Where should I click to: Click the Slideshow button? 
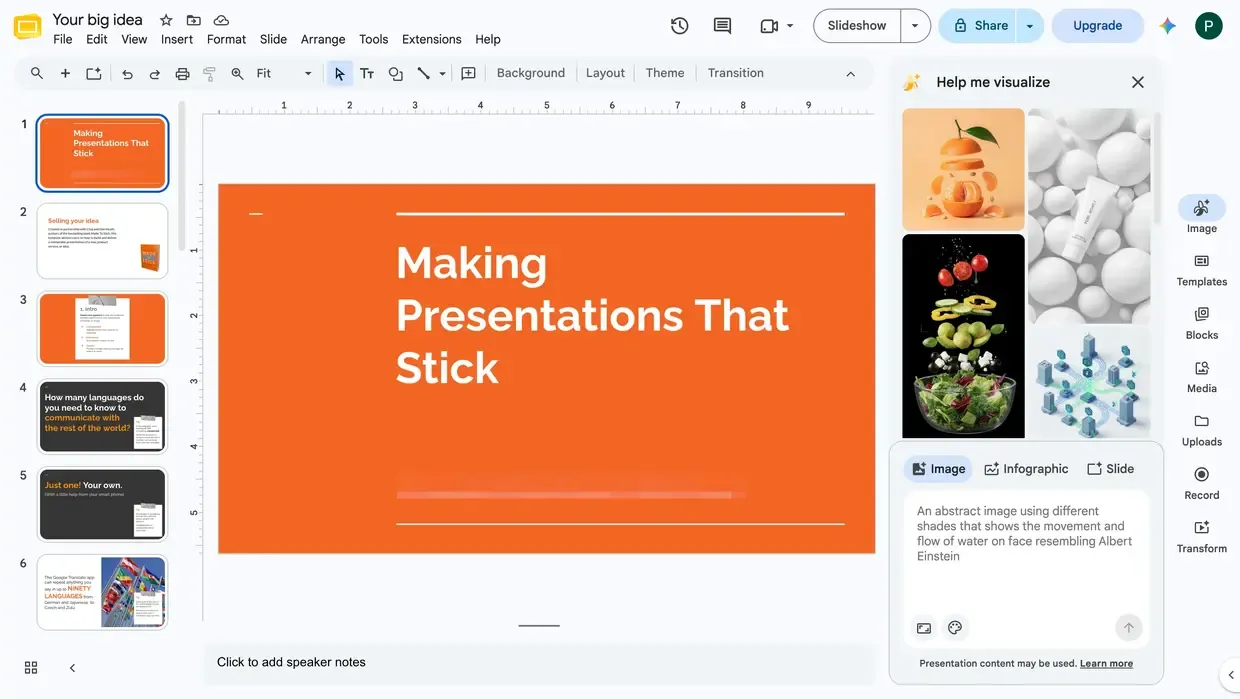pyautogui.click(x=857, y=26)
